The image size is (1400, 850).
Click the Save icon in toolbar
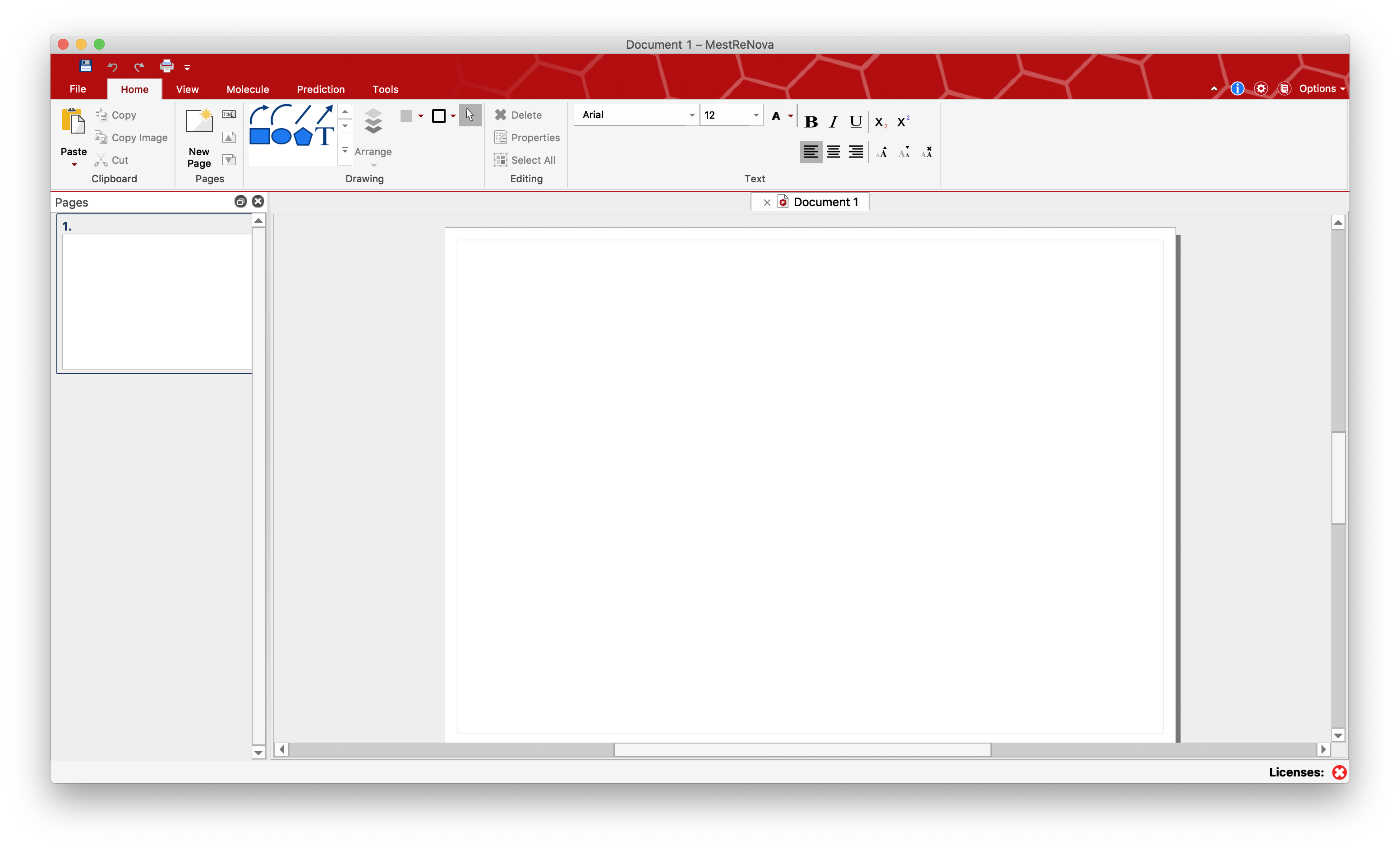pyautogui.click(x=85, y=66)
